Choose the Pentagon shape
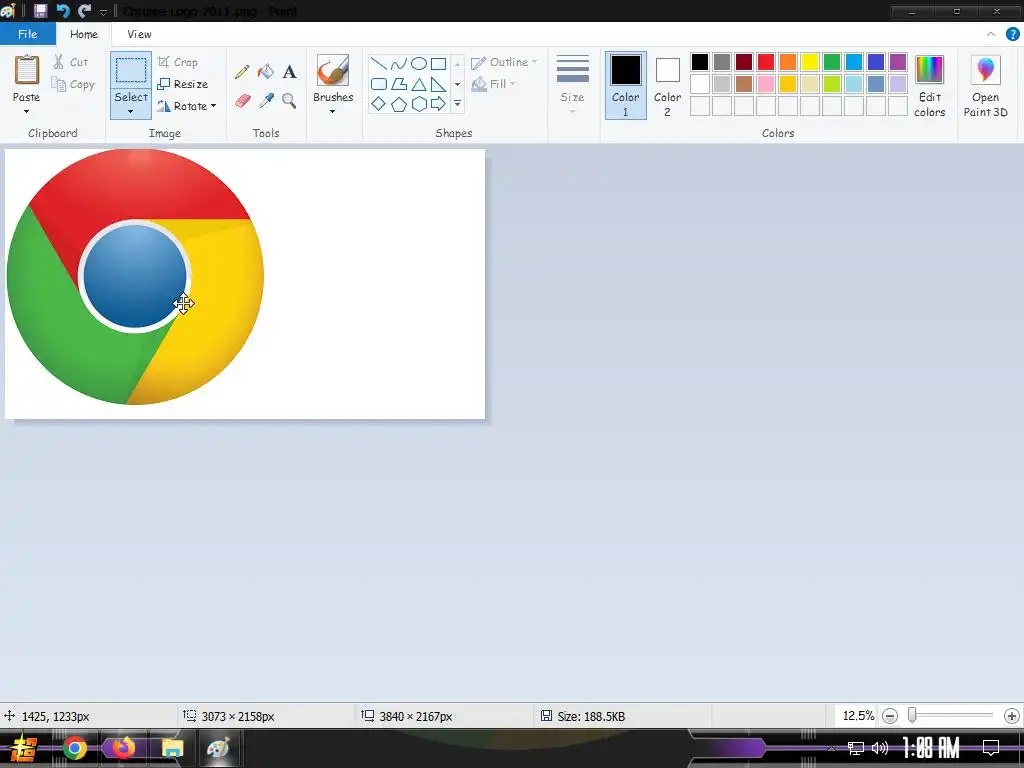Viewport: 1024px width, 768px height. click(398, 104)
